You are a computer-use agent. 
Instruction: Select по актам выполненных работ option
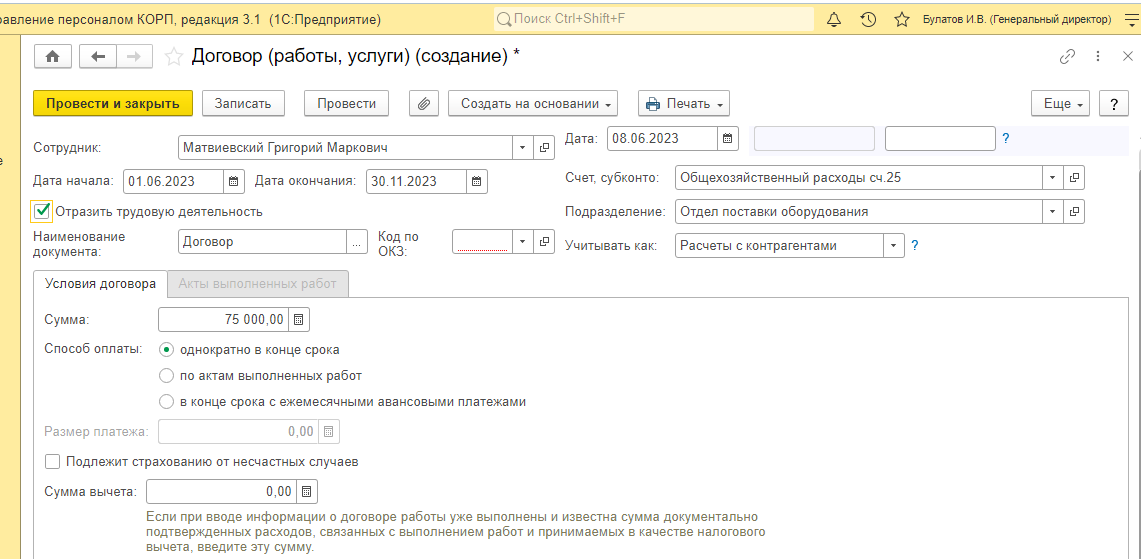[x=167, y=376]
